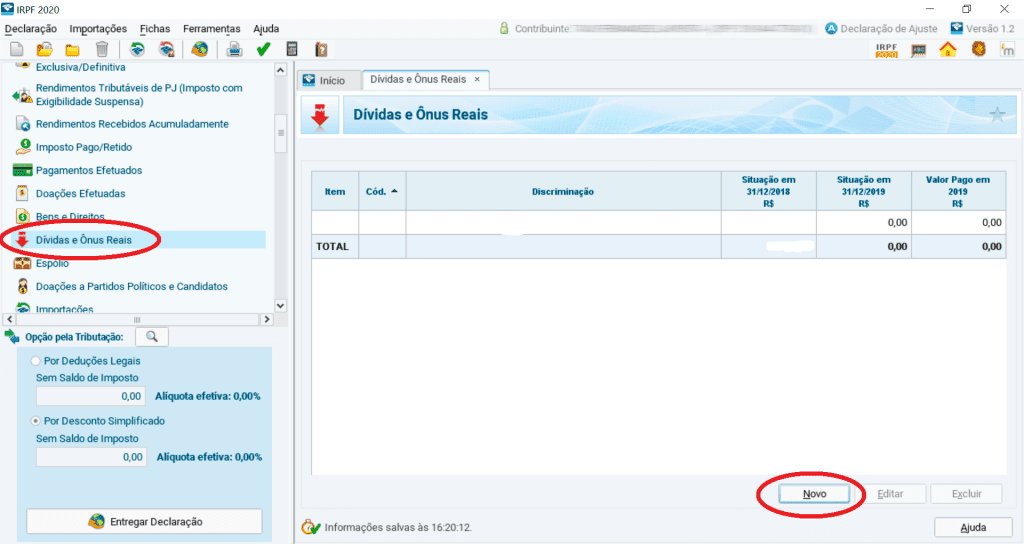Click the yellow closed folder toolbar icon
1024x544 pixels.
click(72, 50)
